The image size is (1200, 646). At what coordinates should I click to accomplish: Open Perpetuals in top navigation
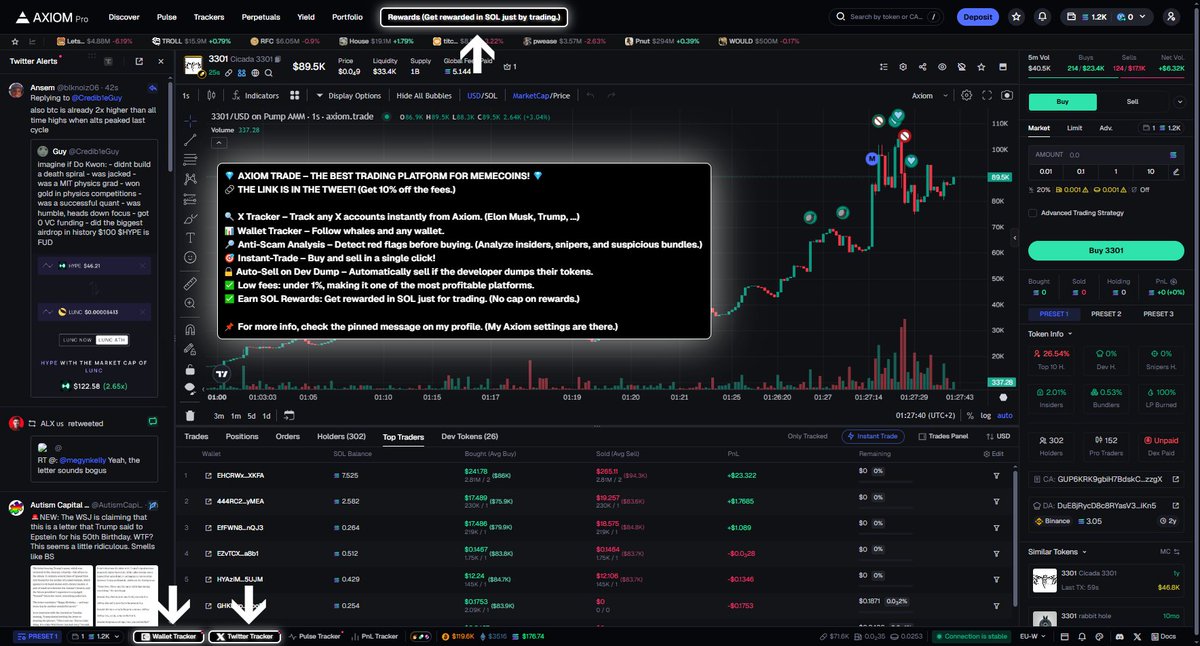261,17
